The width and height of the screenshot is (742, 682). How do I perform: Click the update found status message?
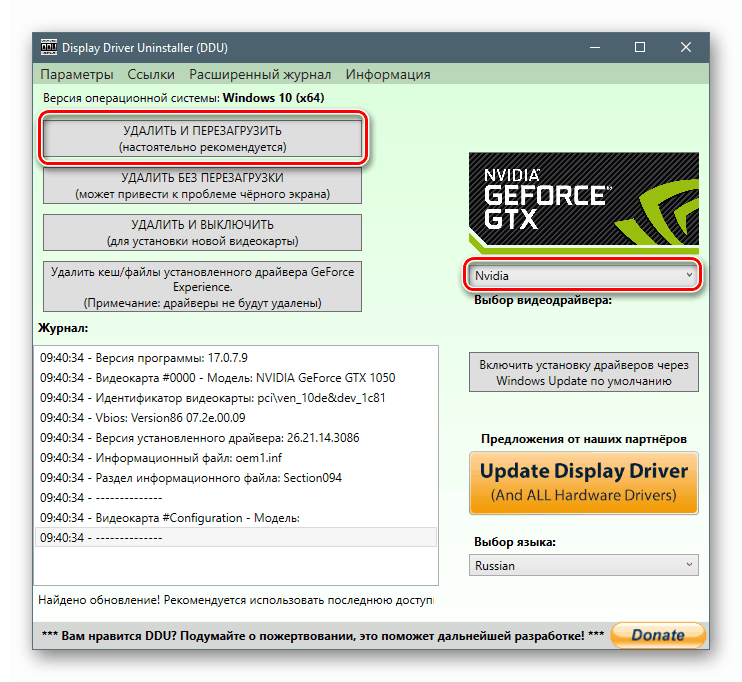point(236,600)
